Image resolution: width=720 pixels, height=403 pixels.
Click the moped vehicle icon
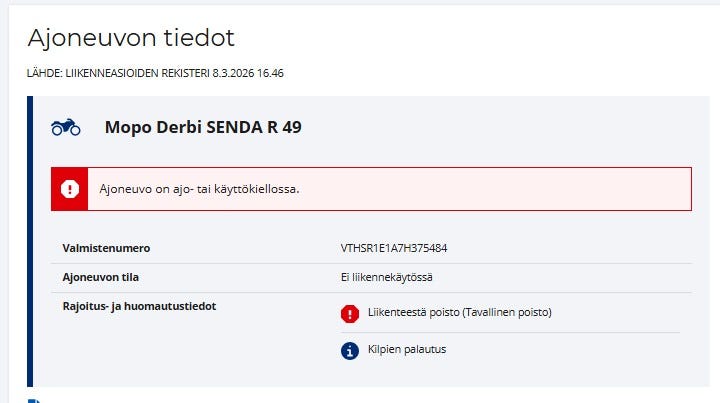66,127
